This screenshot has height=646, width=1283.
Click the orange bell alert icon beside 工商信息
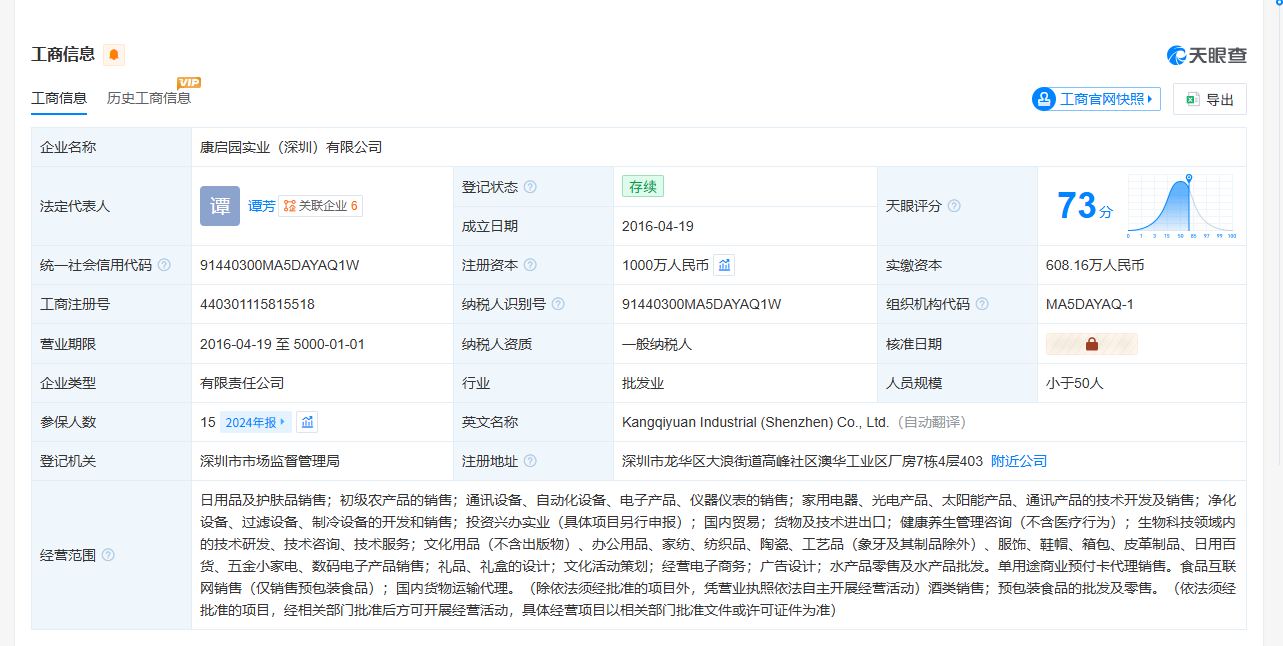114,55
